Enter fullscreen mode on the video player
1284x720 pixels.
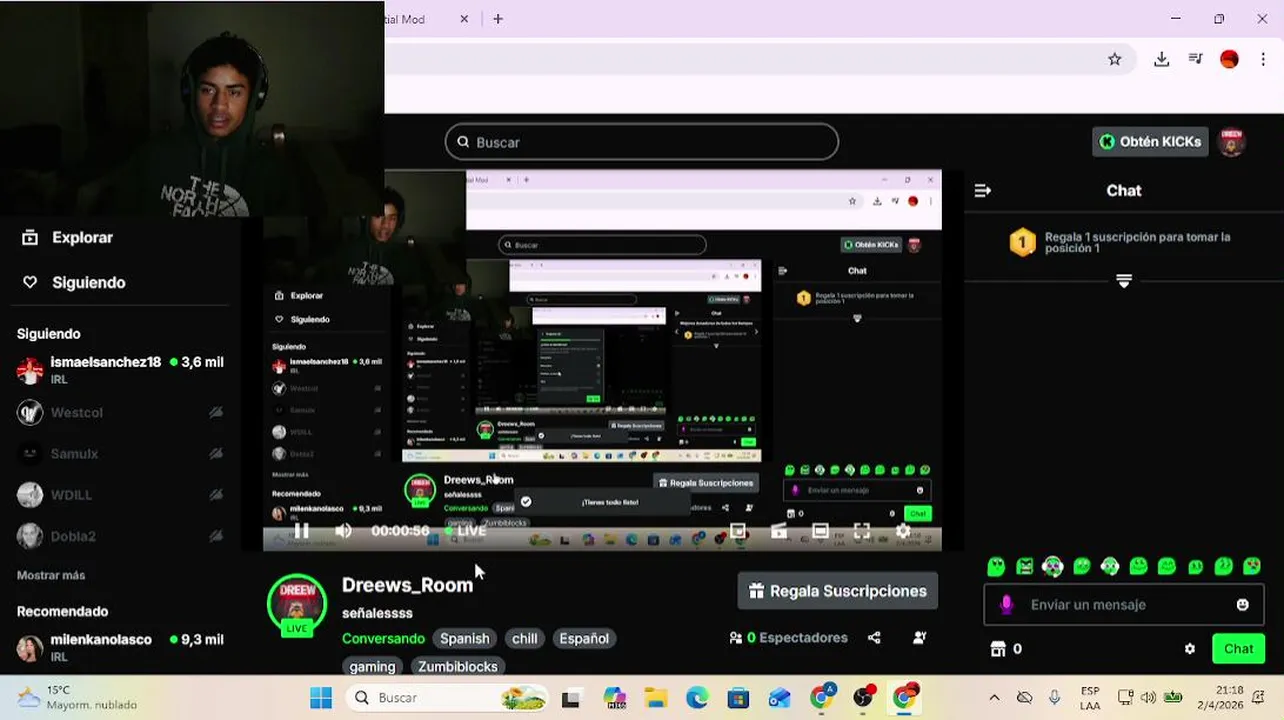point(861,531)
